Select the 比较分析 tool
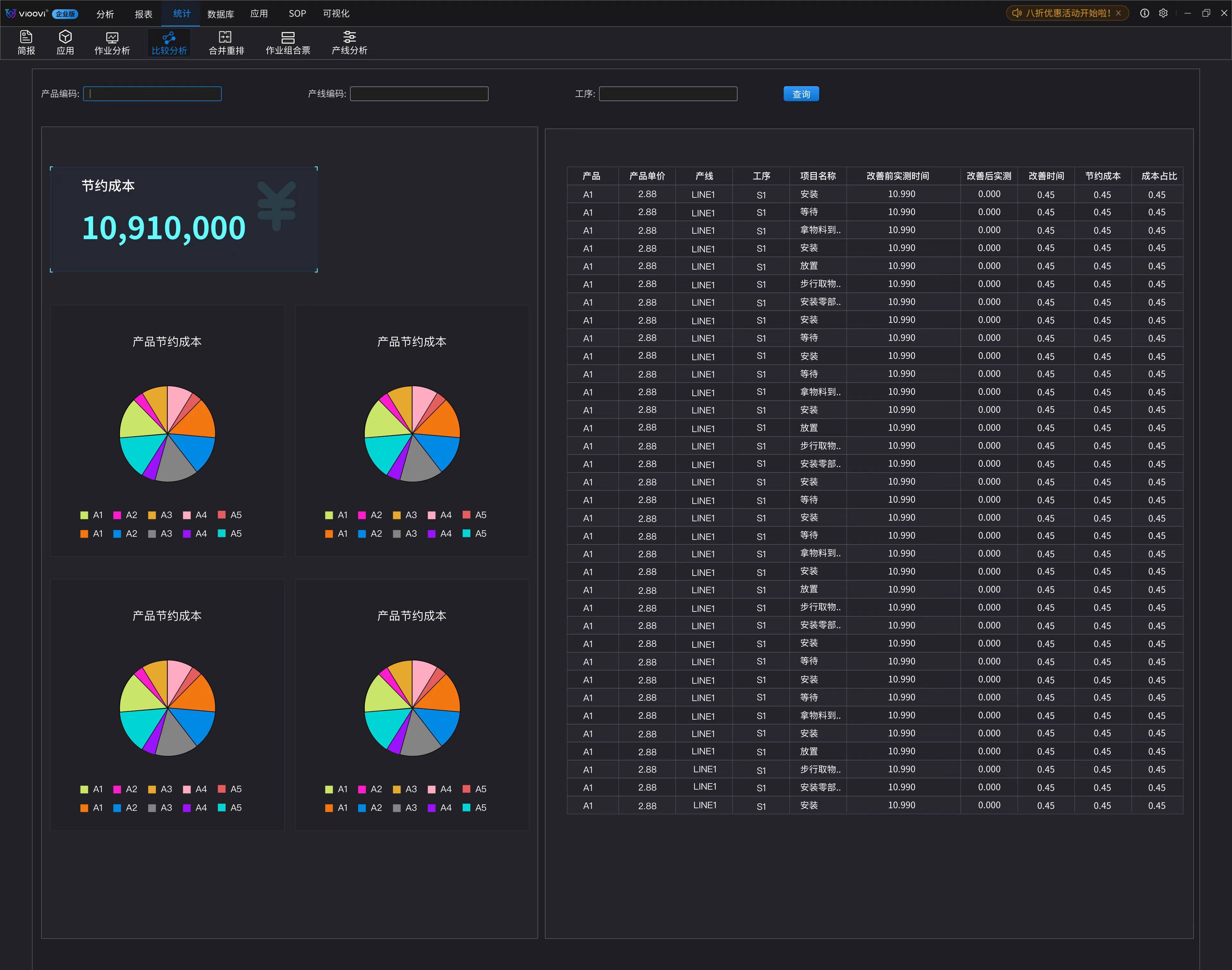Image resolution: width=1232 pixels, height=970 pixels. click(169, 43)
